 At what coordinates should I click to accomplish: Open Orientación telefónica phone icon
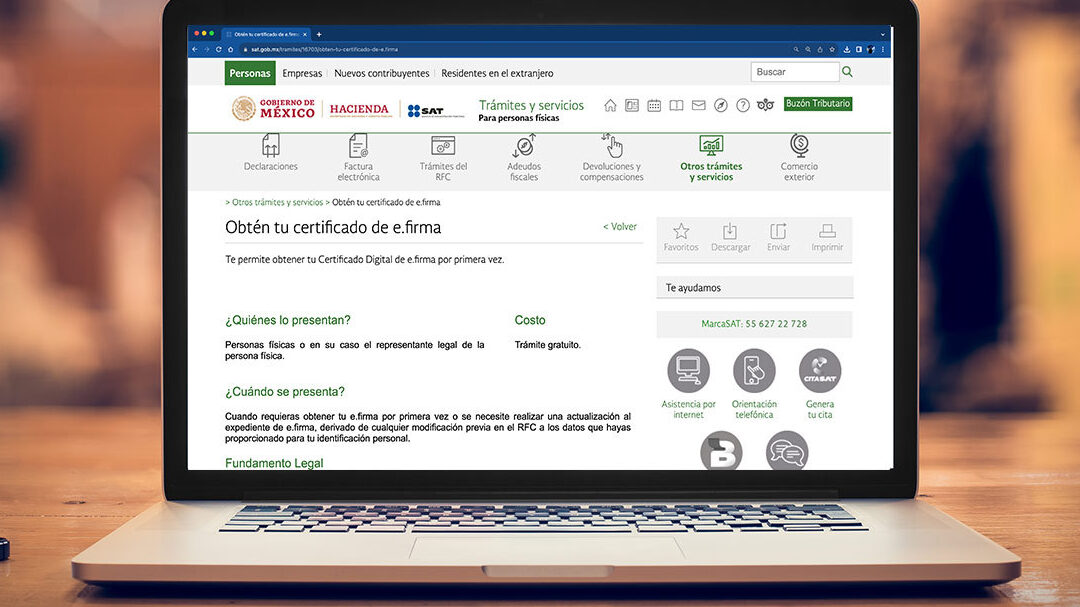(x=754, y=371)
